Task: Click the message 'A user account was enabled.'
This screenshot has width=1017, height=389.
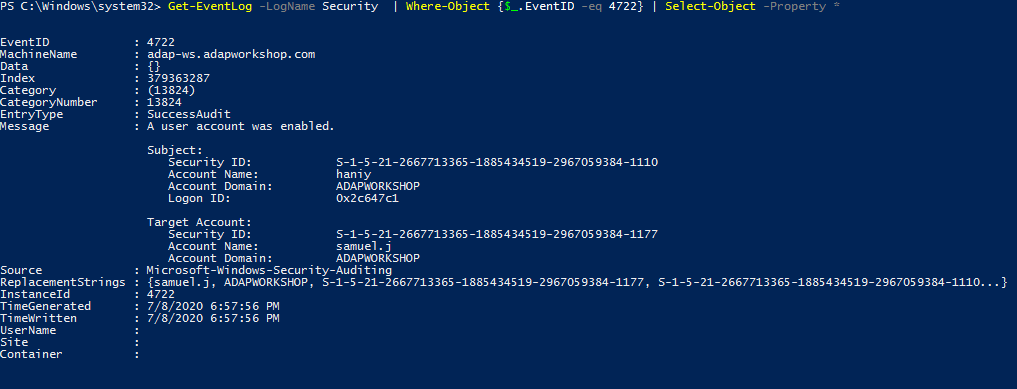Action: pos(241,126)
